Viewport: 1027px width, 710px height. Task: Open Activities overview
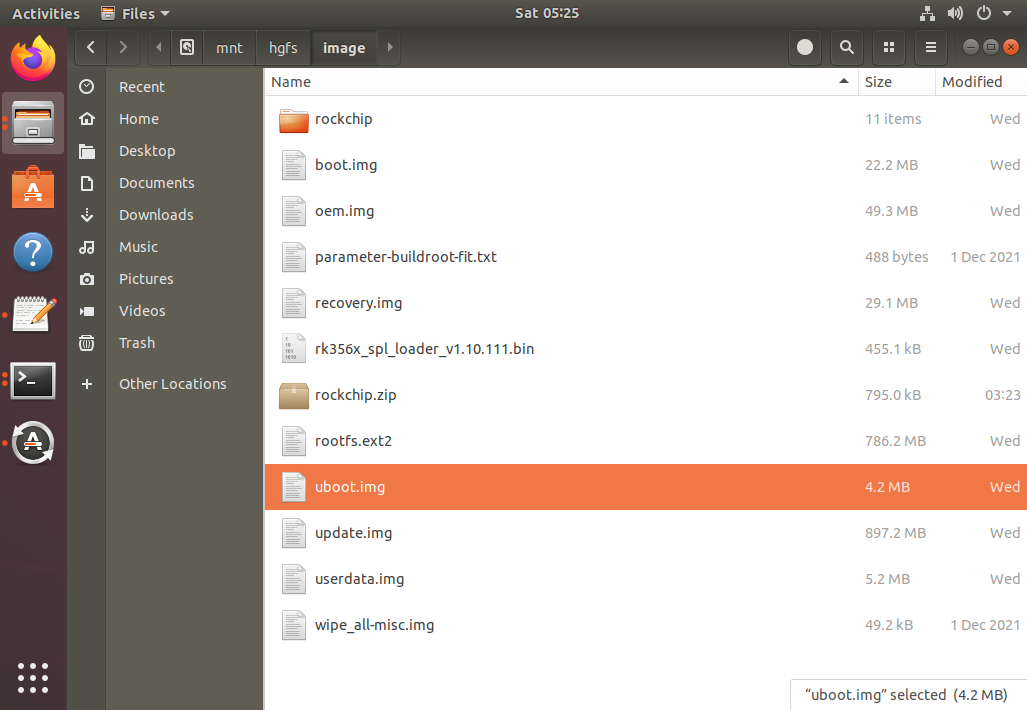[46, 13]
